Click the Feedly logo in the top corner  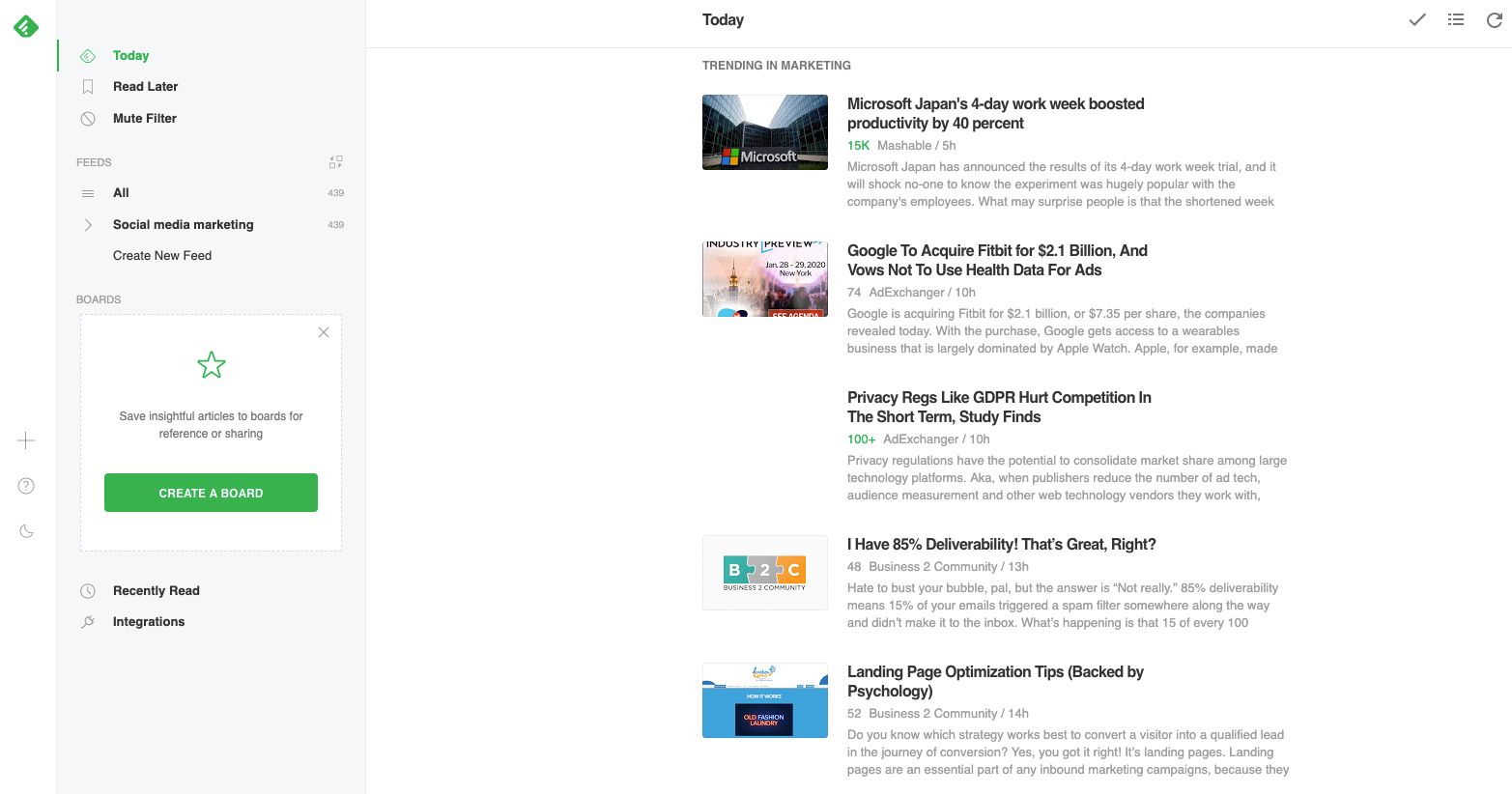(x=25, y=26)
